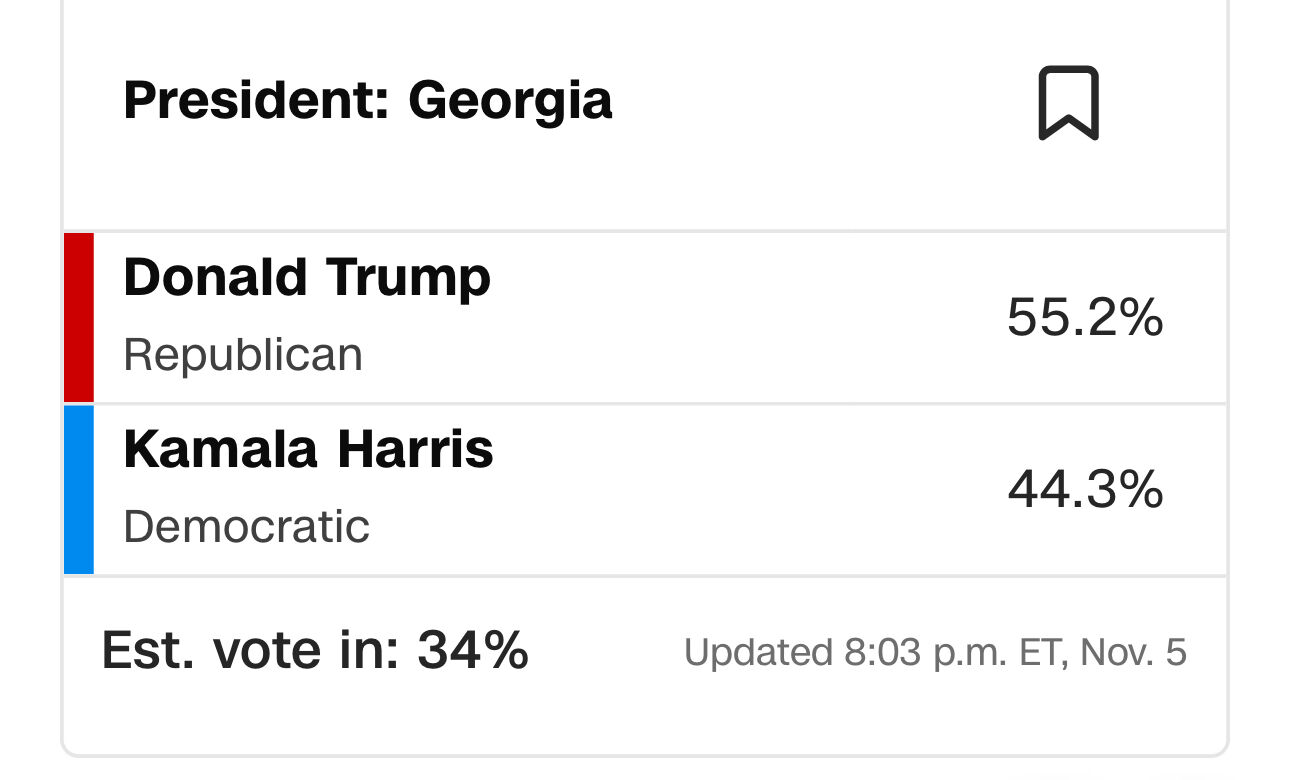The width and height of the screenshot is (1290, 780).
Task: Click the word Updated in timestamp
Action: click(759, 652)
